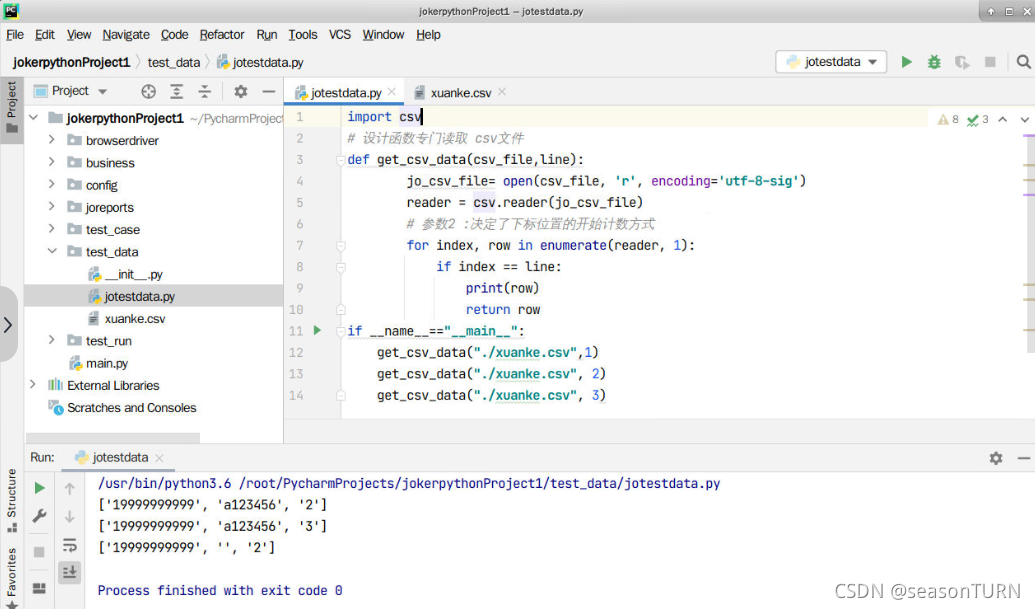Viewport: 1035px width, 609px height.
Task: Move up the stack trace arrow
Action: coord(69,488)
